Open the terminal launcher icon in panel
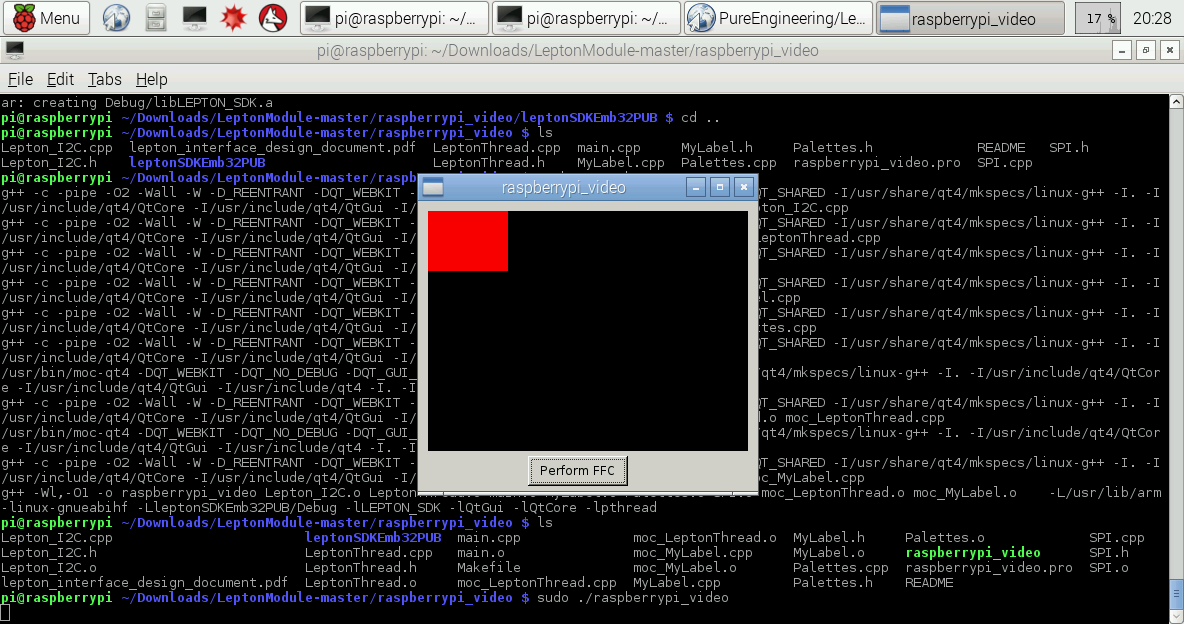1184x624 pixels. pyautogui.click(x=194, y=18)
